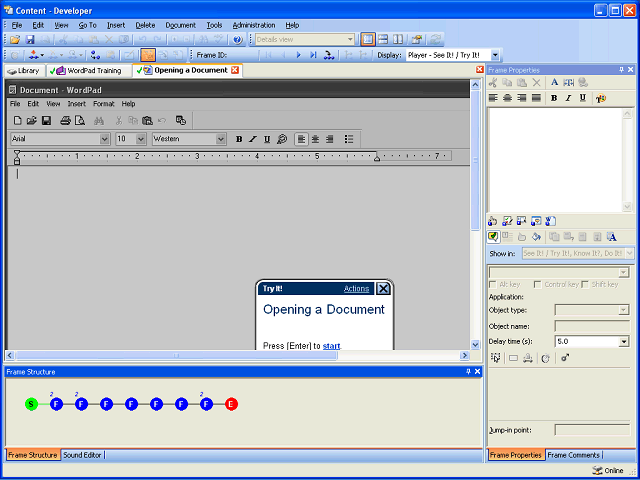Viewport: 640px width, 480px height.
Task: Click the blue dots path icon in second toolbar
Action: 96,55
